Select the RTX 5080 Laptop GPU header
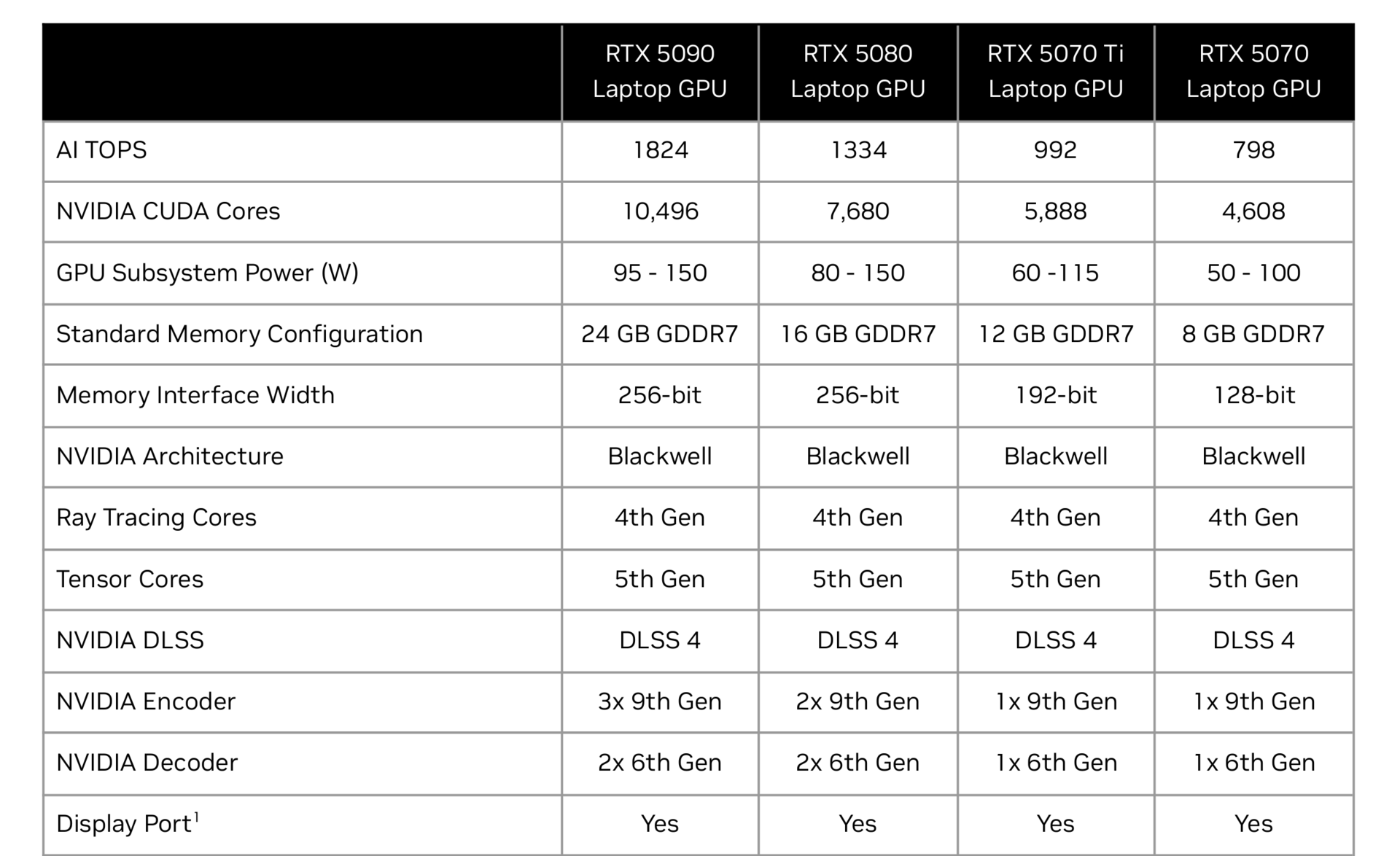Viewport: 1400px width, 856px height. coord(857,71)
